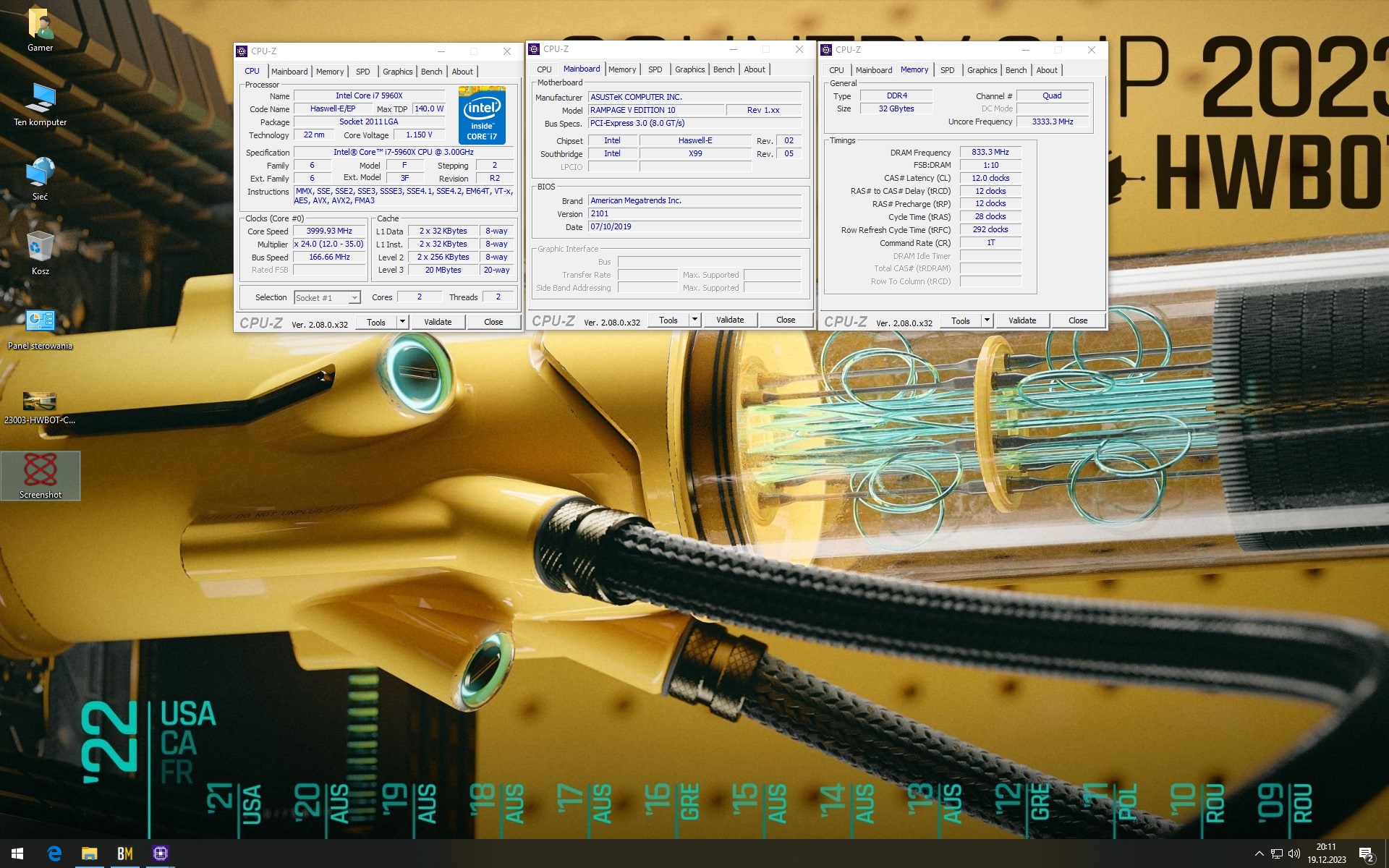1389x868 pixels.
Task: Click the Row Refresh Cycle 292 clocks value
Action: (x=990, y=230)
